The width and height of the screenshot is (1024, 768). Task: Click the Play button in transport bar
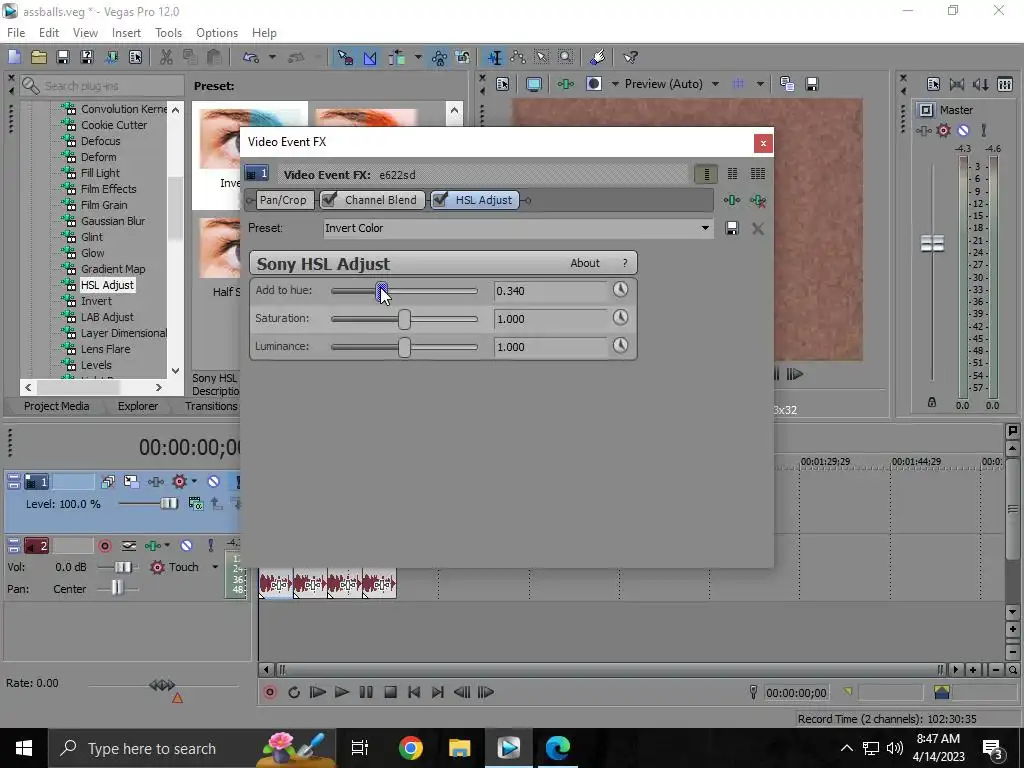(342, 692)
